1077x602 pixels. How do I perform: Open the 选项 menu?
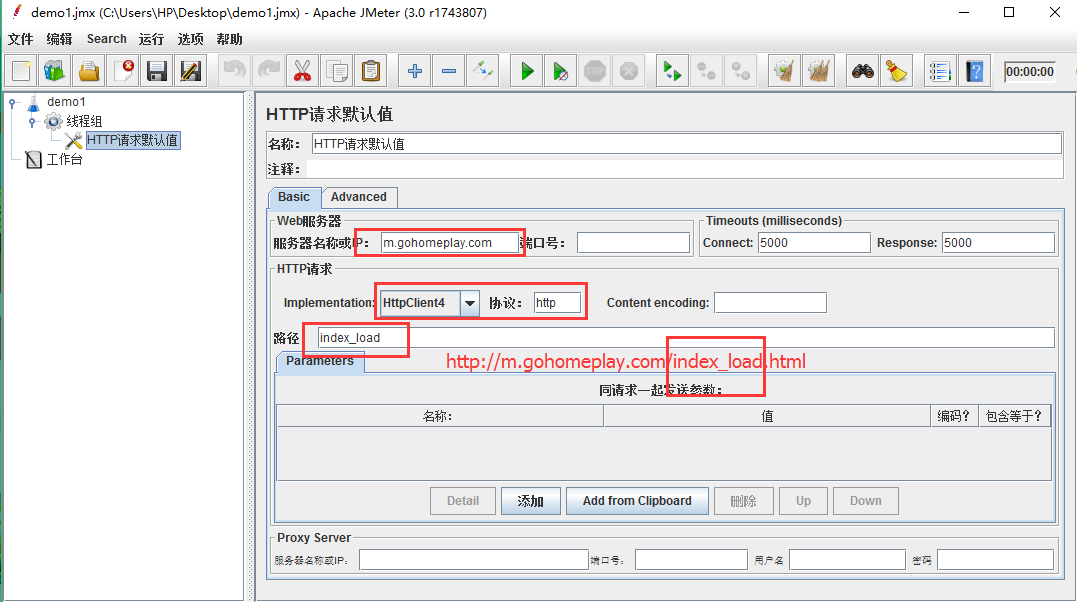[190, 39]
